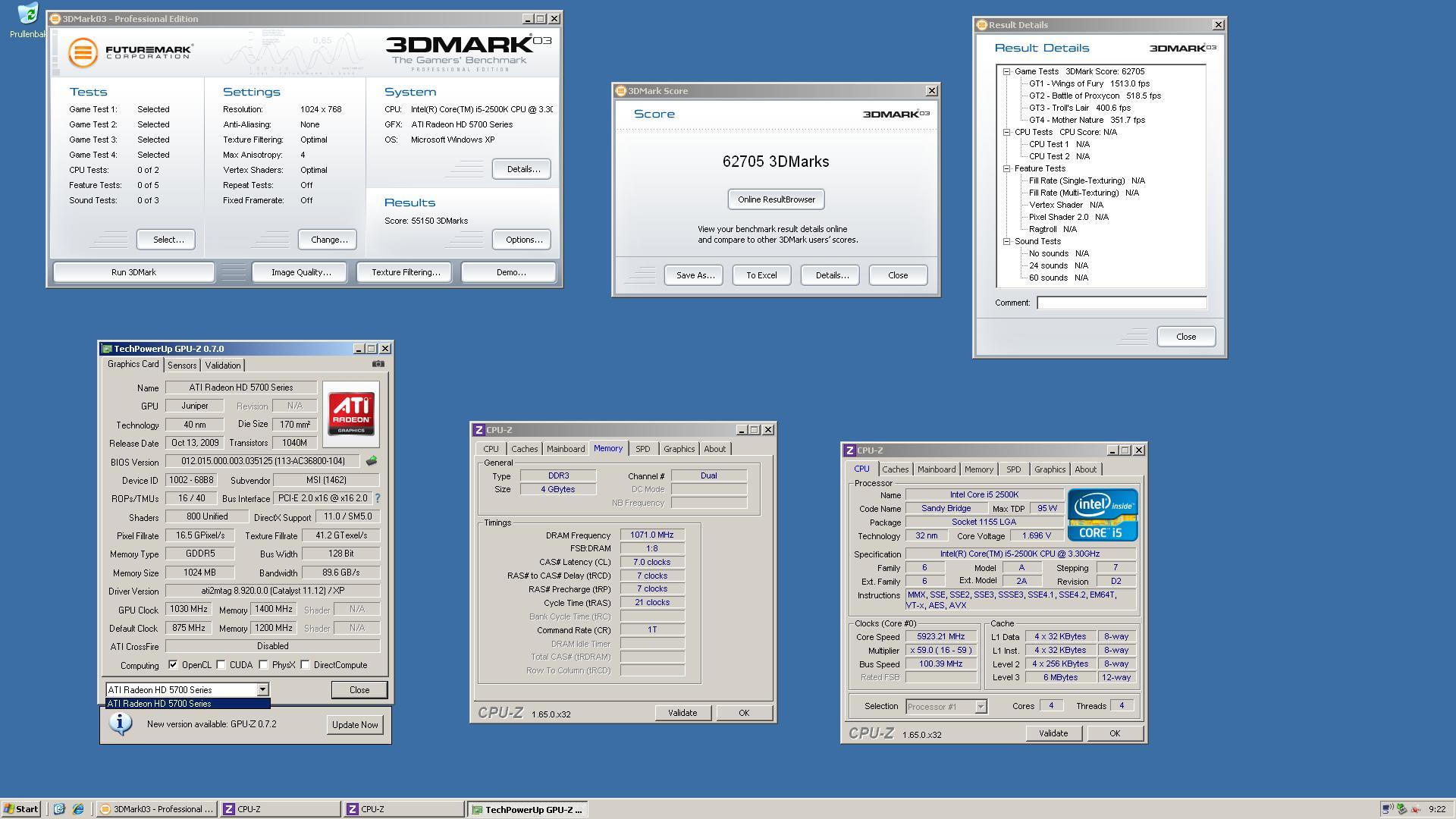The height and width of the screenshot is (819, 1456).
Task: Toggle the PhysX checkbox
Action: click(263, 665)
